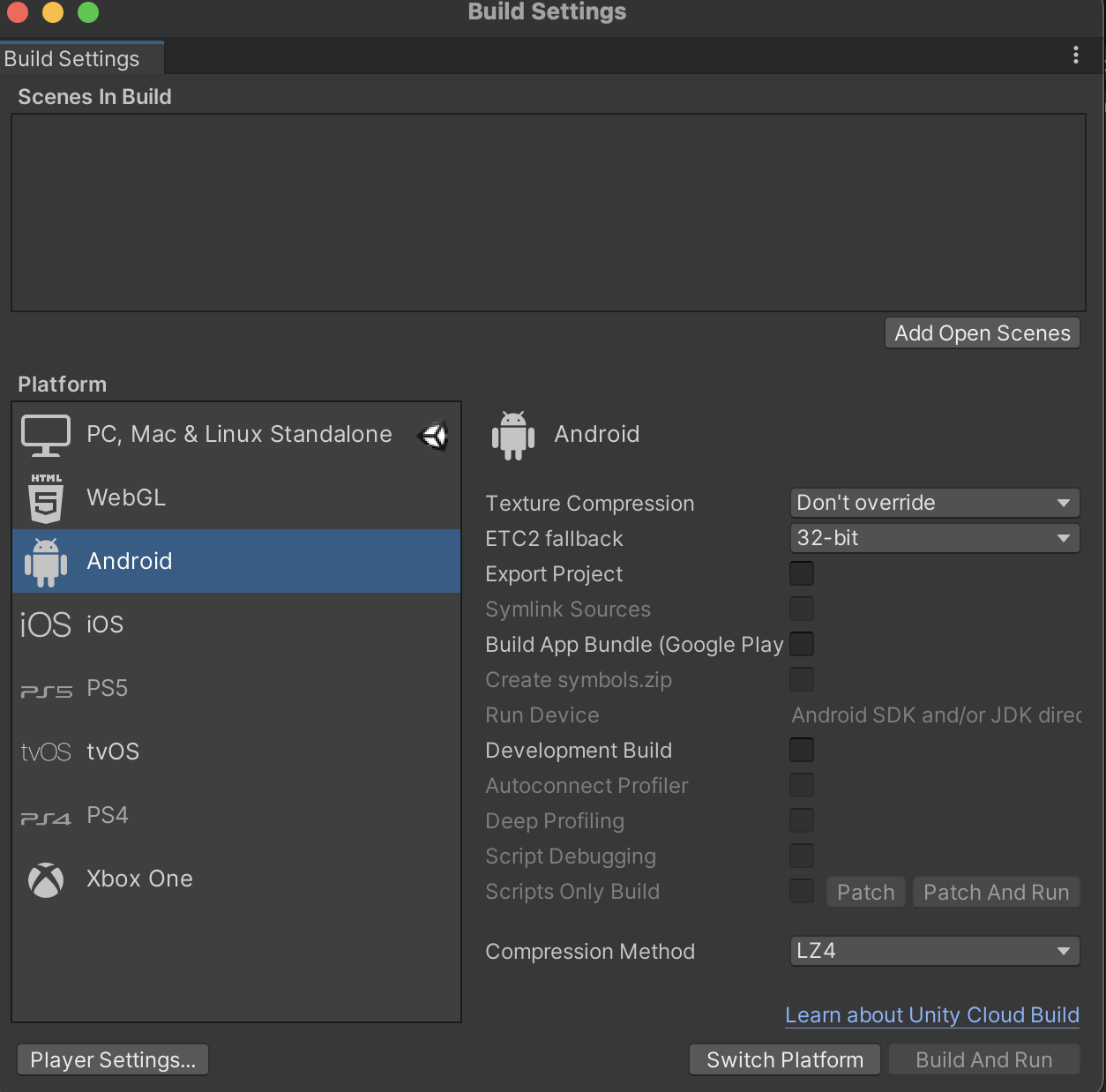Click the Build And Run button
Image resolution: width=1106 pixels, height=1092 pixels.
[984, 1060]
